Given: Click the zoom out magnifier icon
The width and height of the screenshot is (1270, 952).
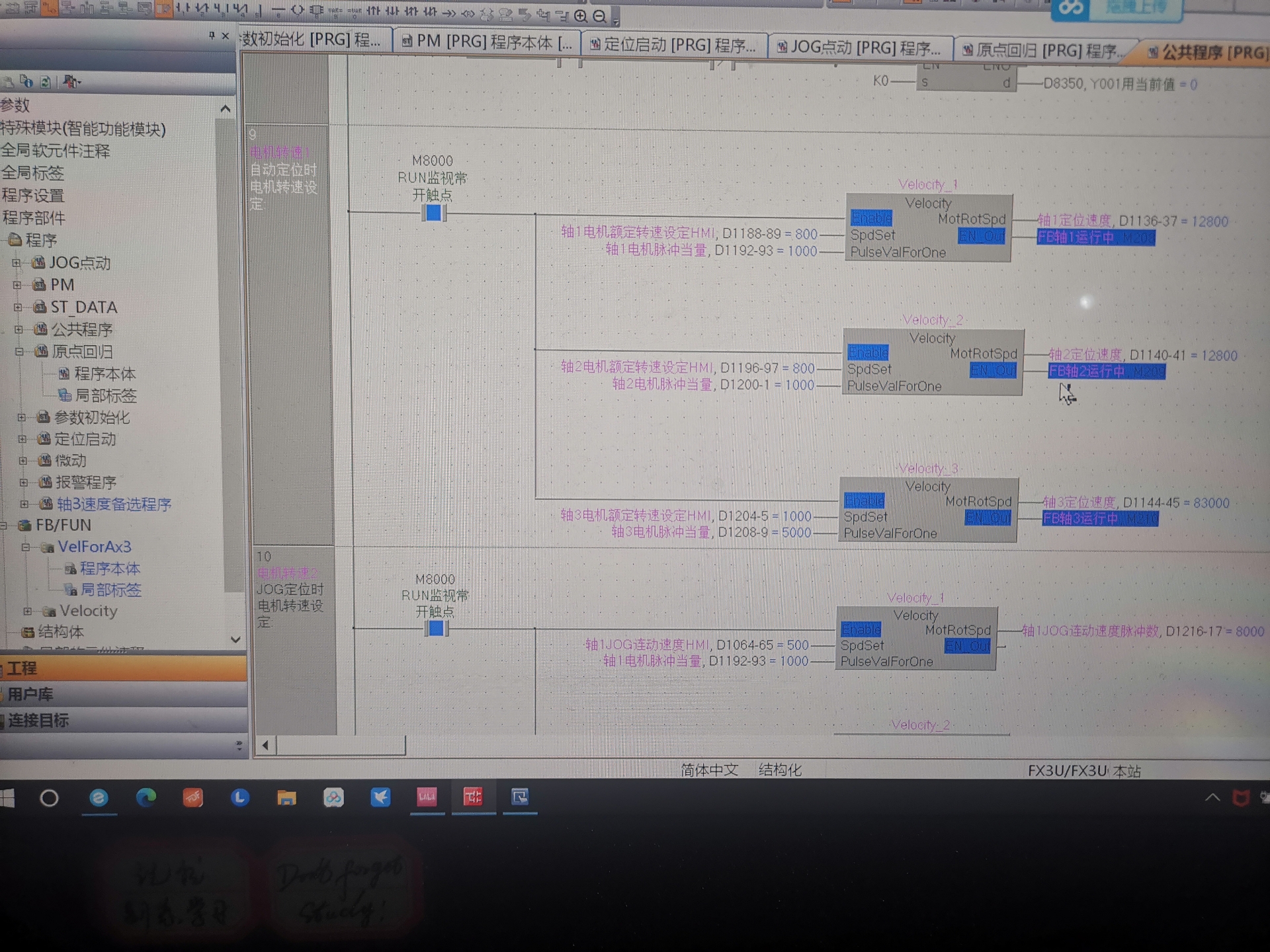Looking at the screenshot, I should click(x=599, y=15).
